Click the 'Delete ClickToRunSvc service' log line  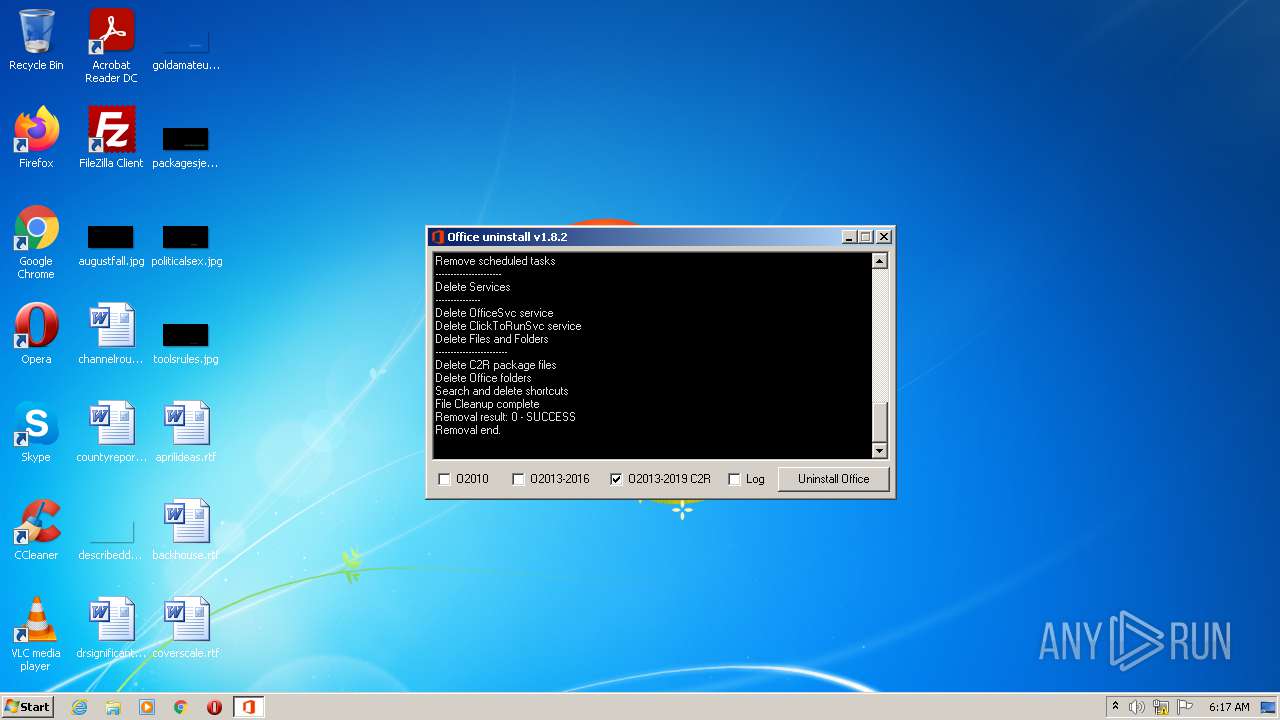click(508, 326)
